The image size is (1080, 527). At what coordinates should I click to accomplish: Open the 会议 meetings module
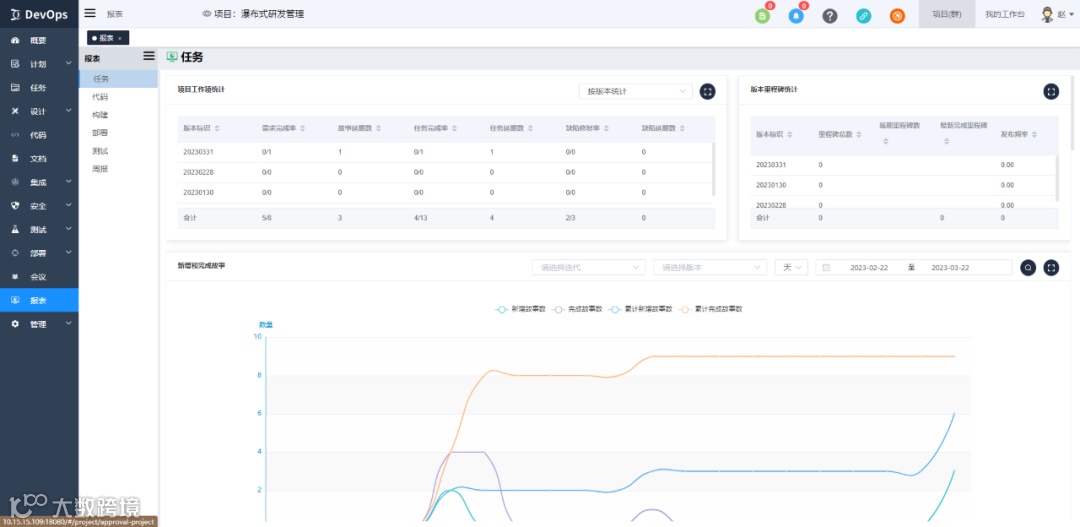coord(39,277)
